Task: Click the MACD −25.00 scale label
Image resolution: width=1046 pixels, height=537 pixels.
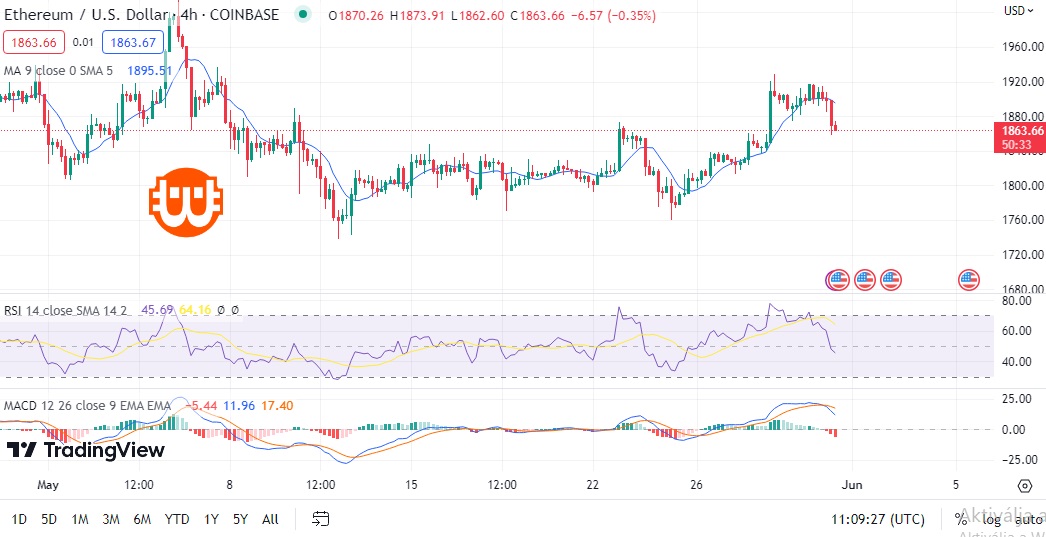Action: [x=1021, y=460]
